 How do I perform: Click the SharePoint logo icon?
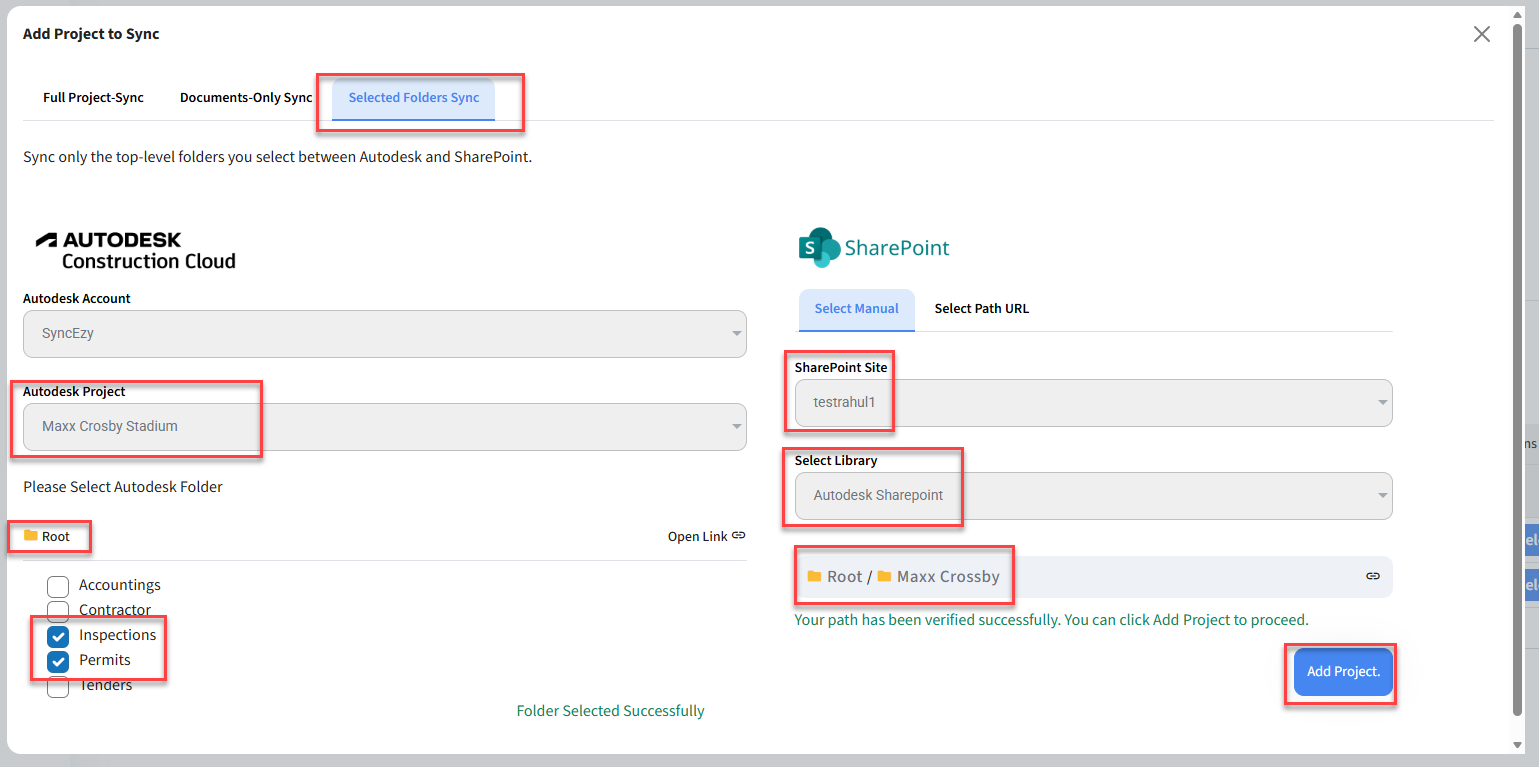point(819,247)
